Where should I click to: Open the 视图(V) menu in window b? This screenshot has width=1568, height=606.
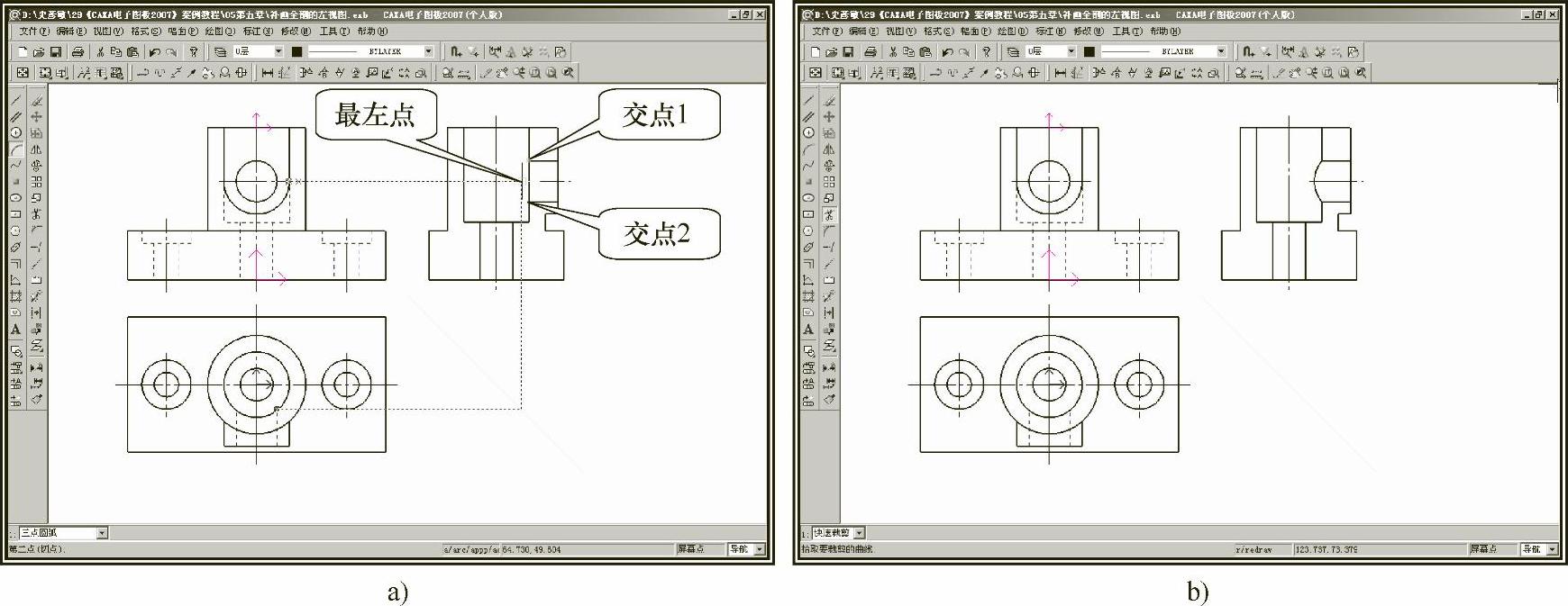coord(901,32)
